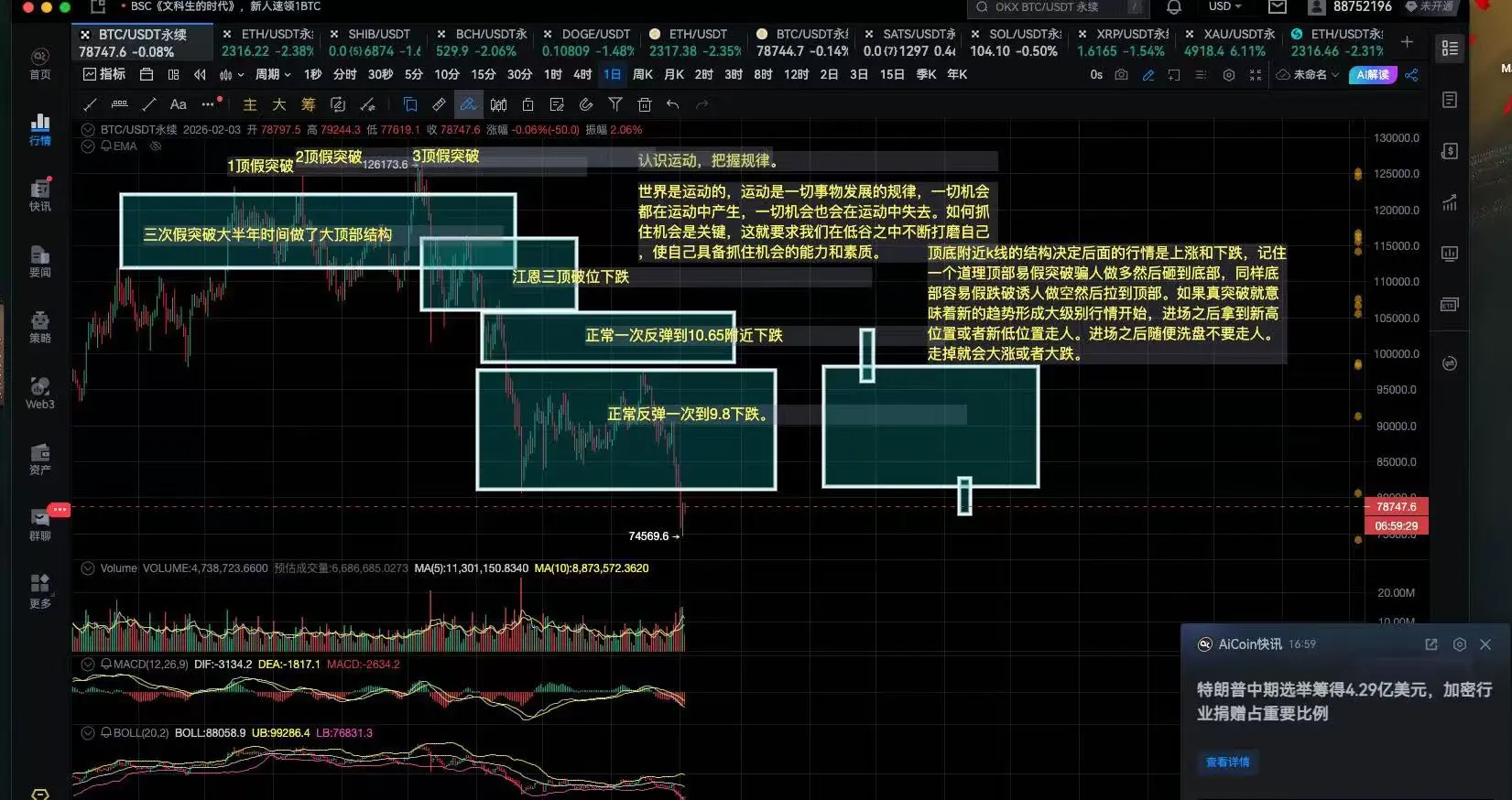The height and width of the screenshot is (800, 1512).
Task: Open the 首页 home sidebar icon
Action: [x=40, y=64]
